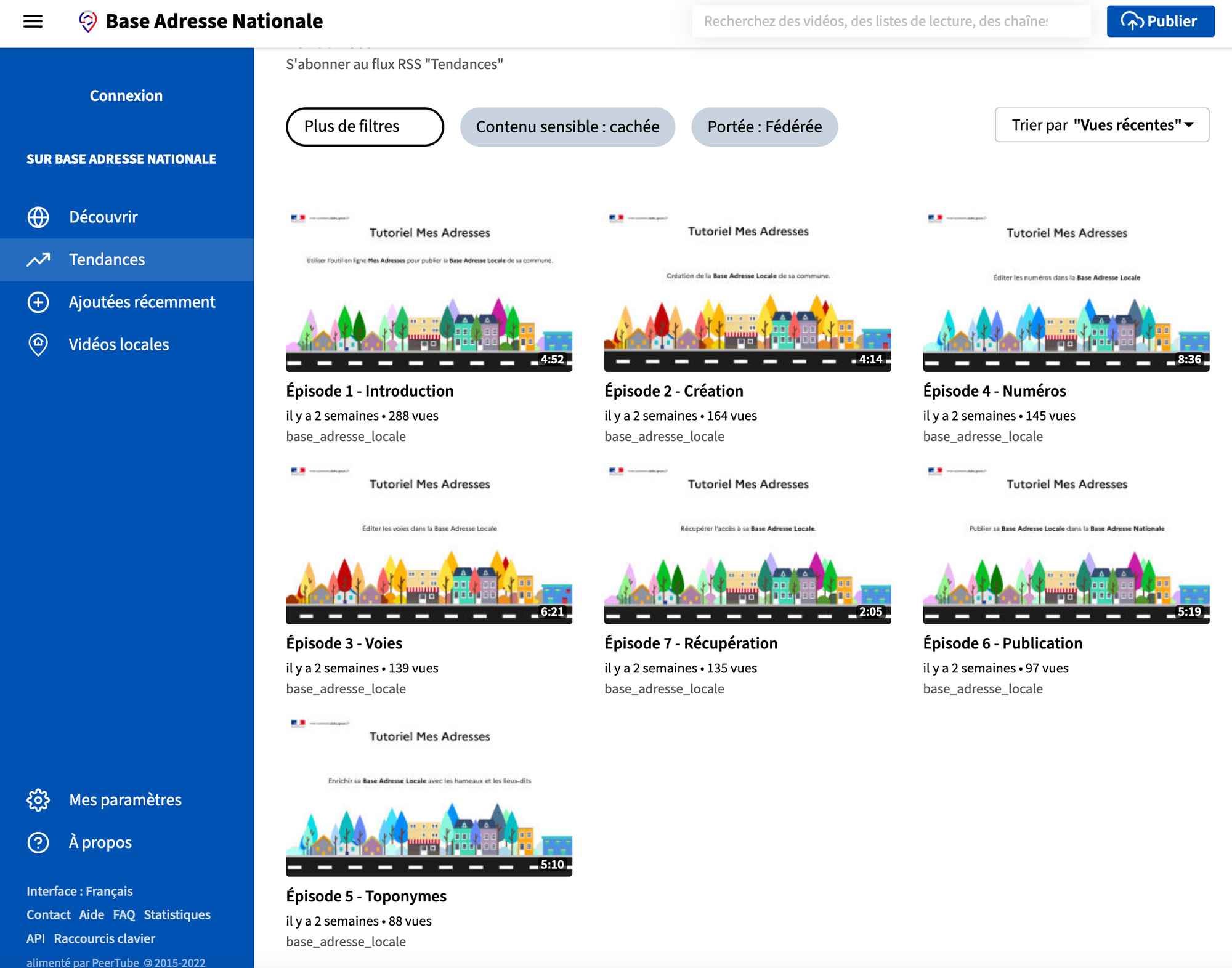This screenshot has width=1232, height=968.
Task: Click the 164 vues text under Épisode 2
Action: (x=732, y=416)
